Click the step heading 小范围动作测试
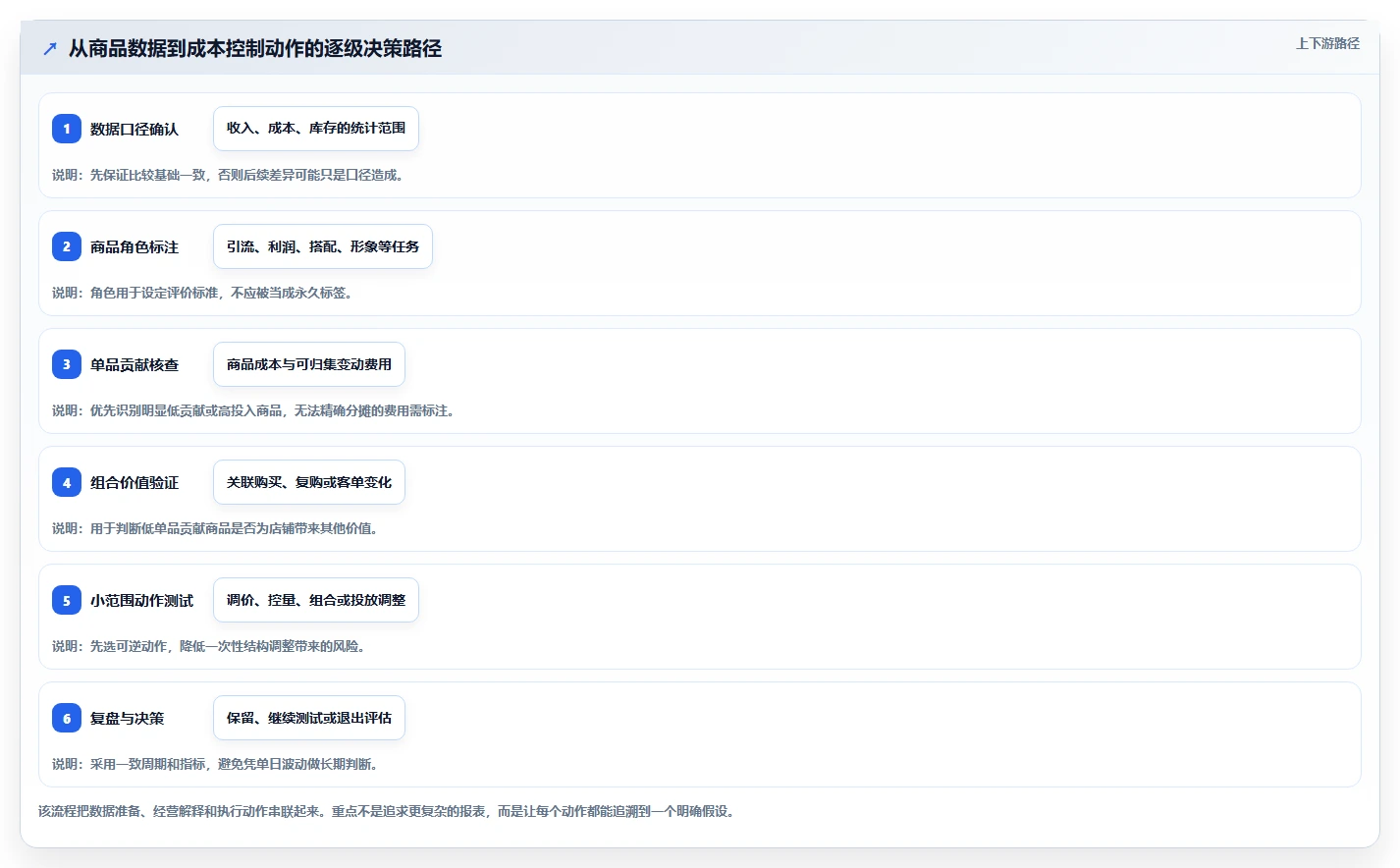This screenshot has height=868, width=1400. pos(142,600)
